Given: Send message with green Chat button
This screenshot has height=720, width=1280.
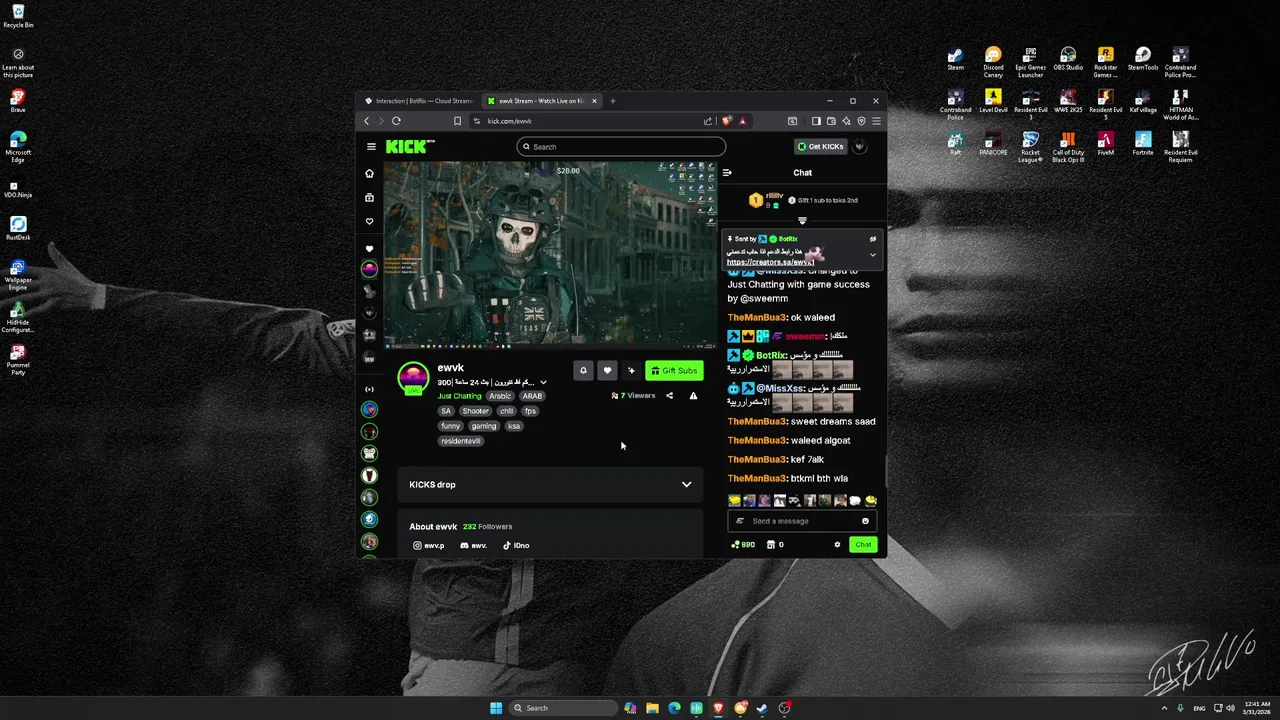Looking at the screenshot, I should (863, 545).
